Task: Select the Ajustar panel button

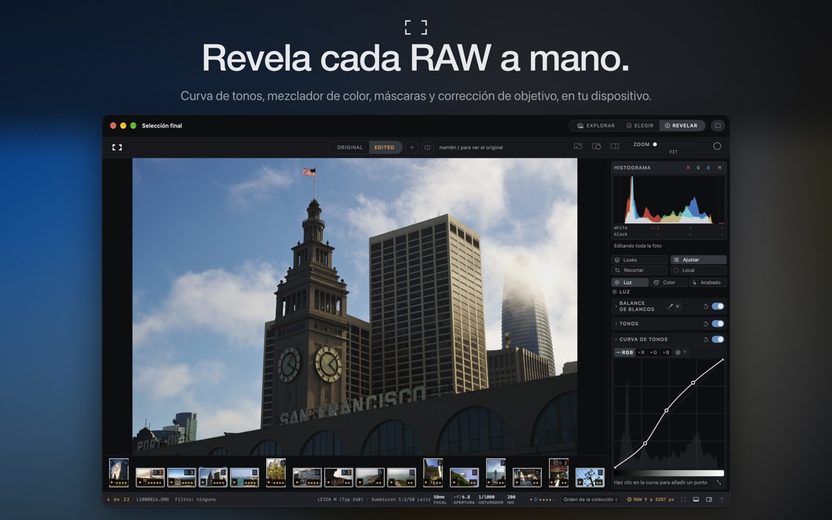Action: pyautogui.click(x=698, y=260)
